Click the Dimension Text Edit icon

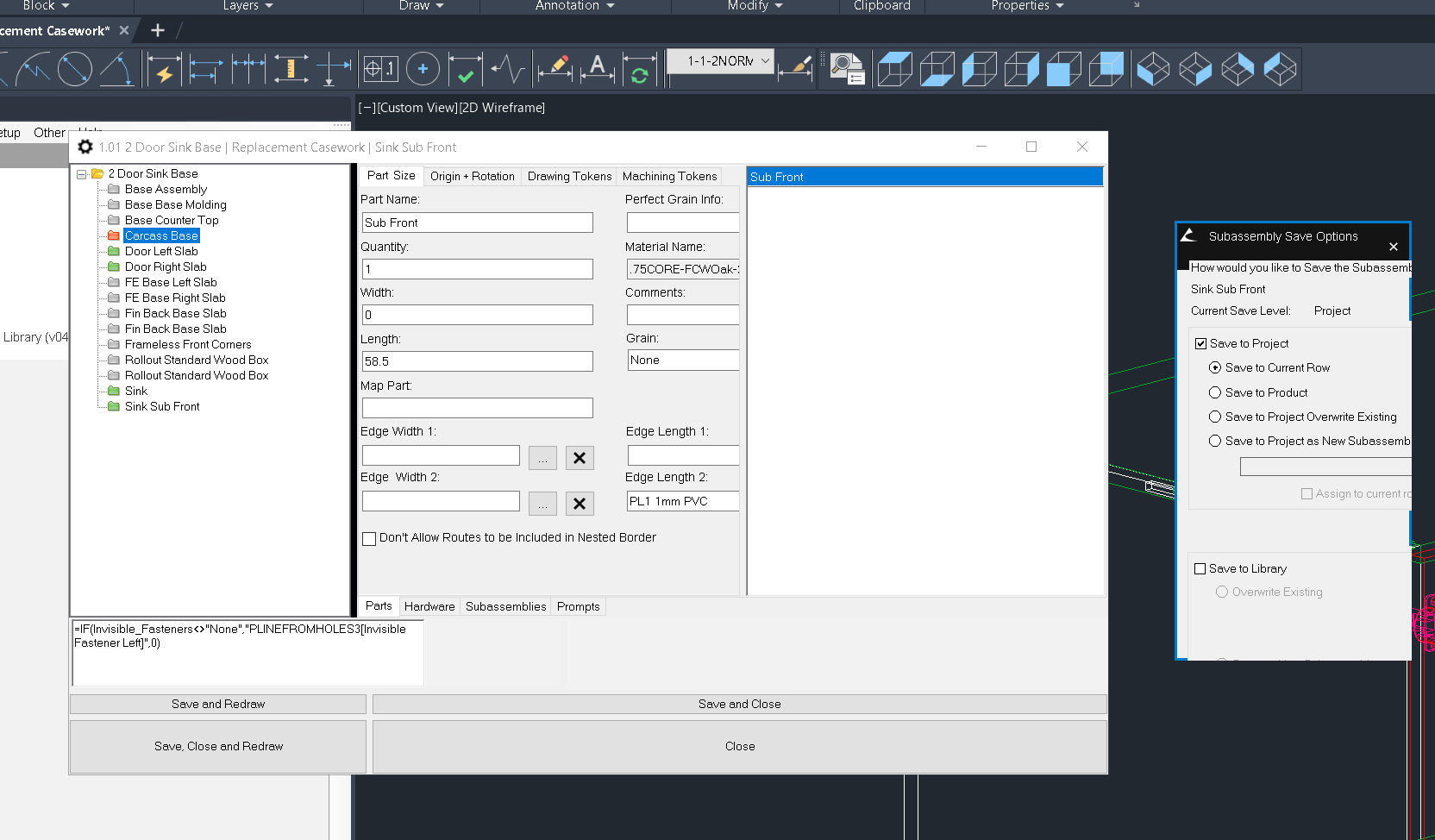coord(598,69)
